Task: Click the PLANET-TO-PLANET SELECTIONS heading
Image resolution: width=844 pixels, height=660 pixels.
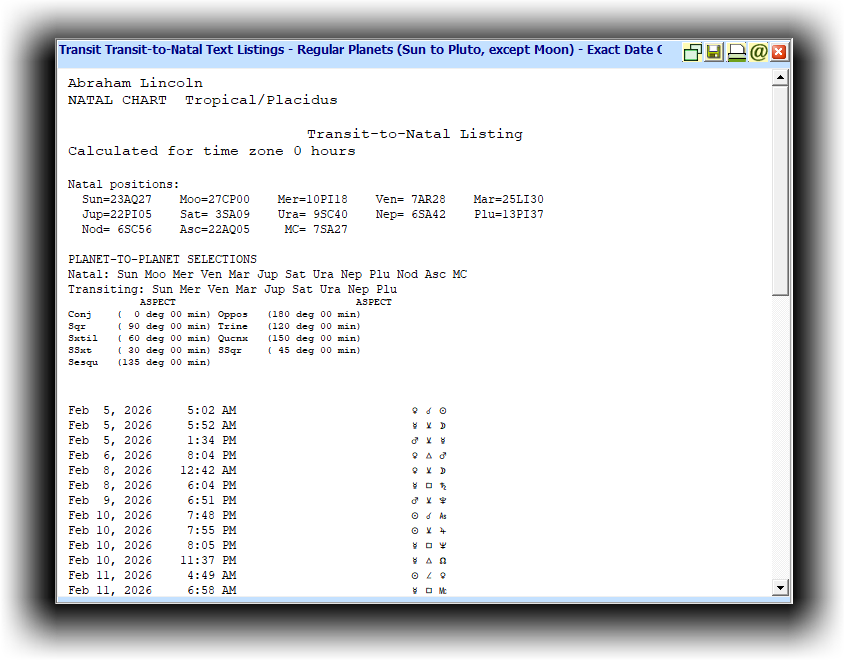Action: [x=162, y=259]
